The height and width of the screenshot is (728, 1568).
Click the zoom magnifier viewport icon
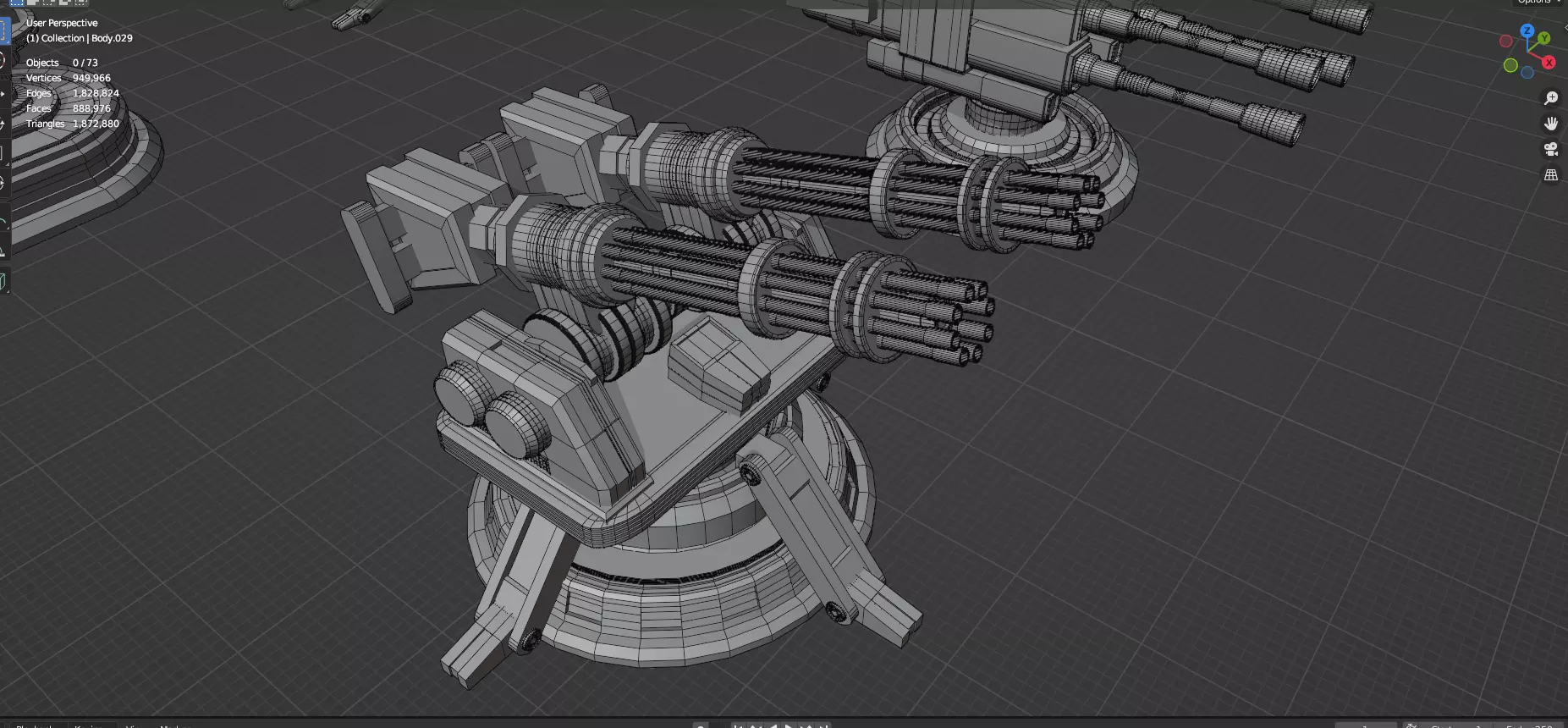(1551, 98)
